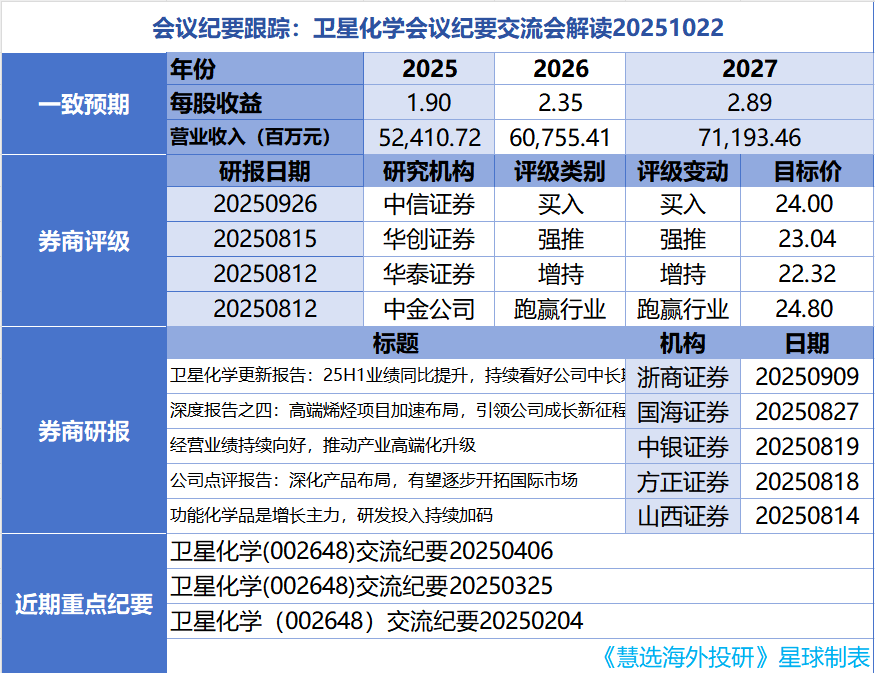Select target price 22.32
Viewport: 875px width, 673px height.
click(x=807, y=274)
